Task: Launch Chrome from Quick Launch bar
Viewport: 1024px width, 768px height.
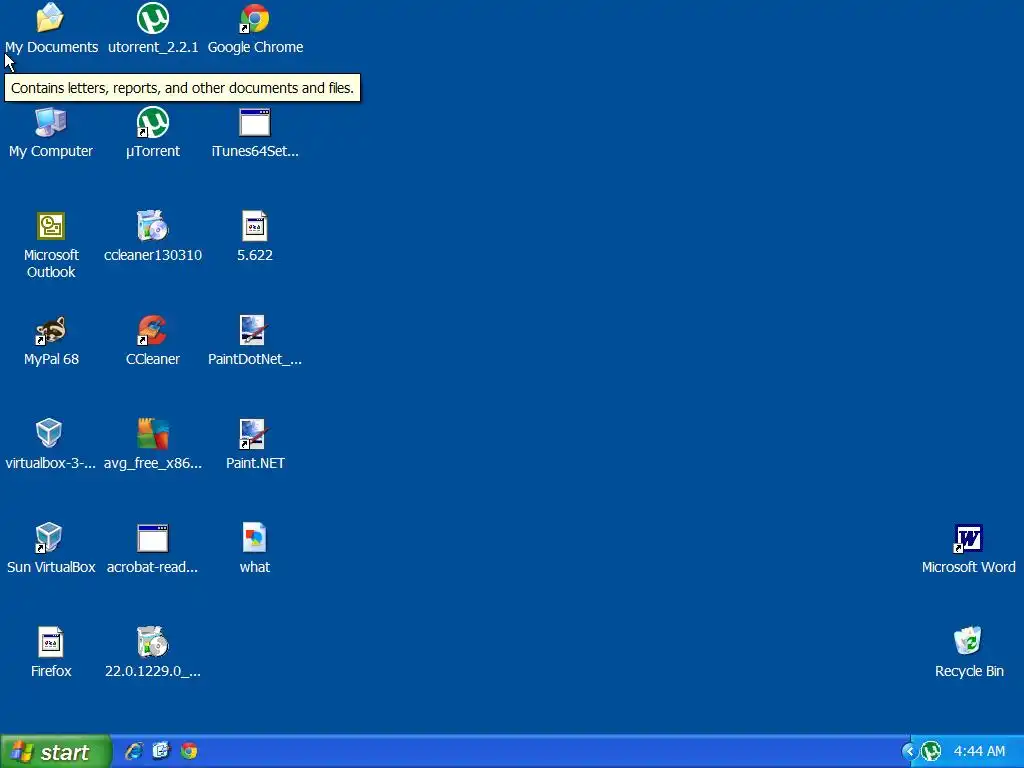Action: (189, 751)
